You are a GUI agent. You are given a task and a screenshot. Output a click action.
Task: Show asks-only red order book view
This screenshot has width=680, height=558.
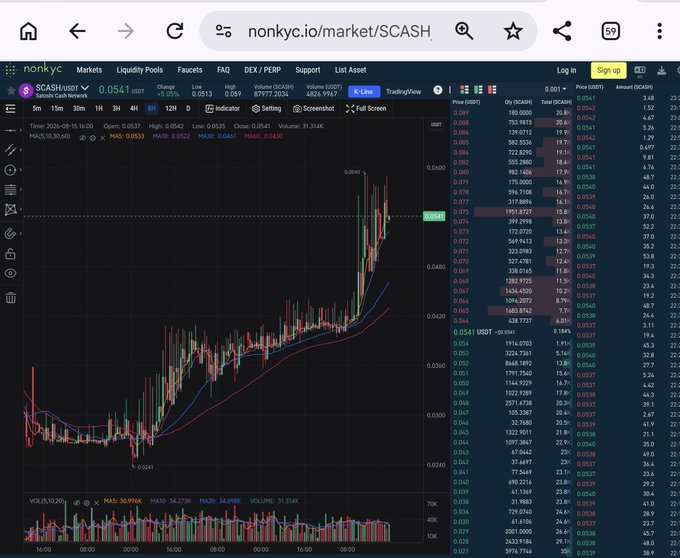(492, 90)
